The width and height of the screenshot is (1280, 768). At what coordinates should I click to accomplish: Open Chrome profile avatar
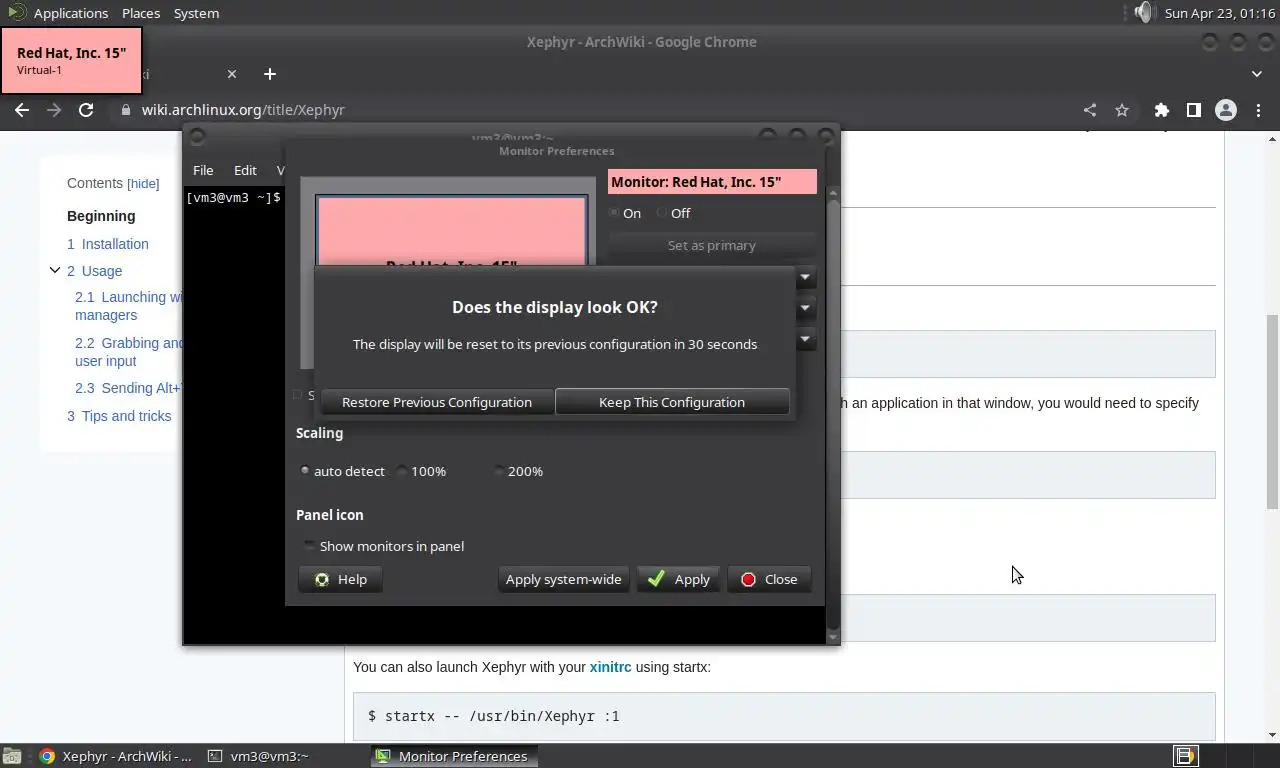click(x=1225, y=110)
